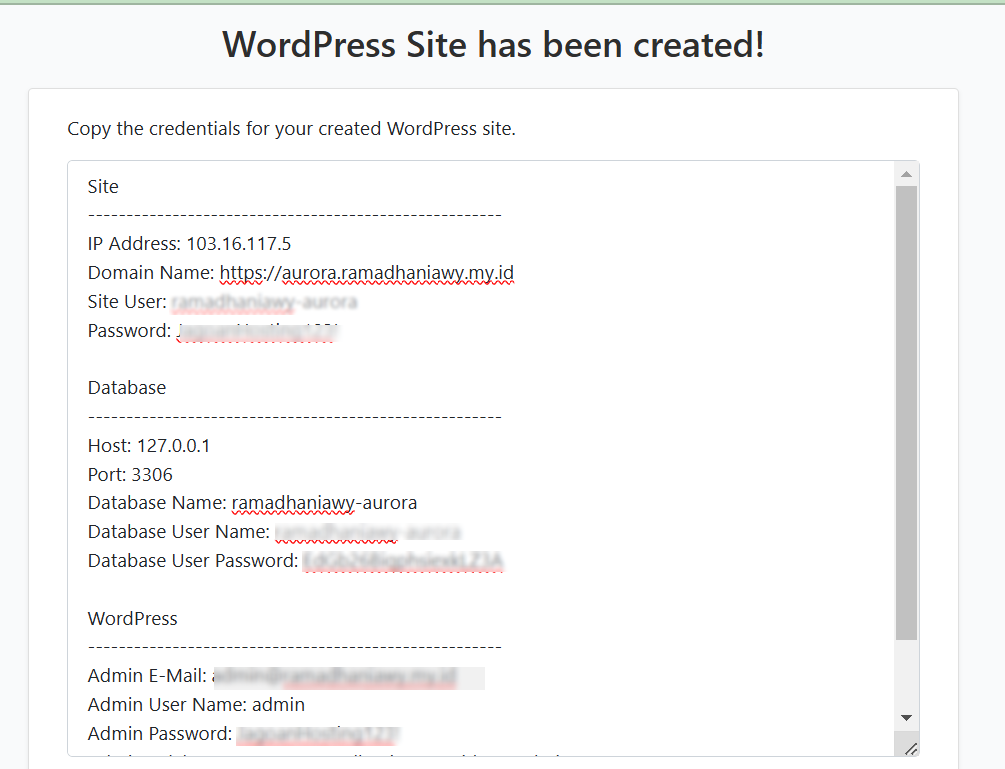The height and width of the screenshot is (769, 1005).
Task: Click the 'Admin User Name: admin' line
Action: pyautogui.click(x=196, y=705)
